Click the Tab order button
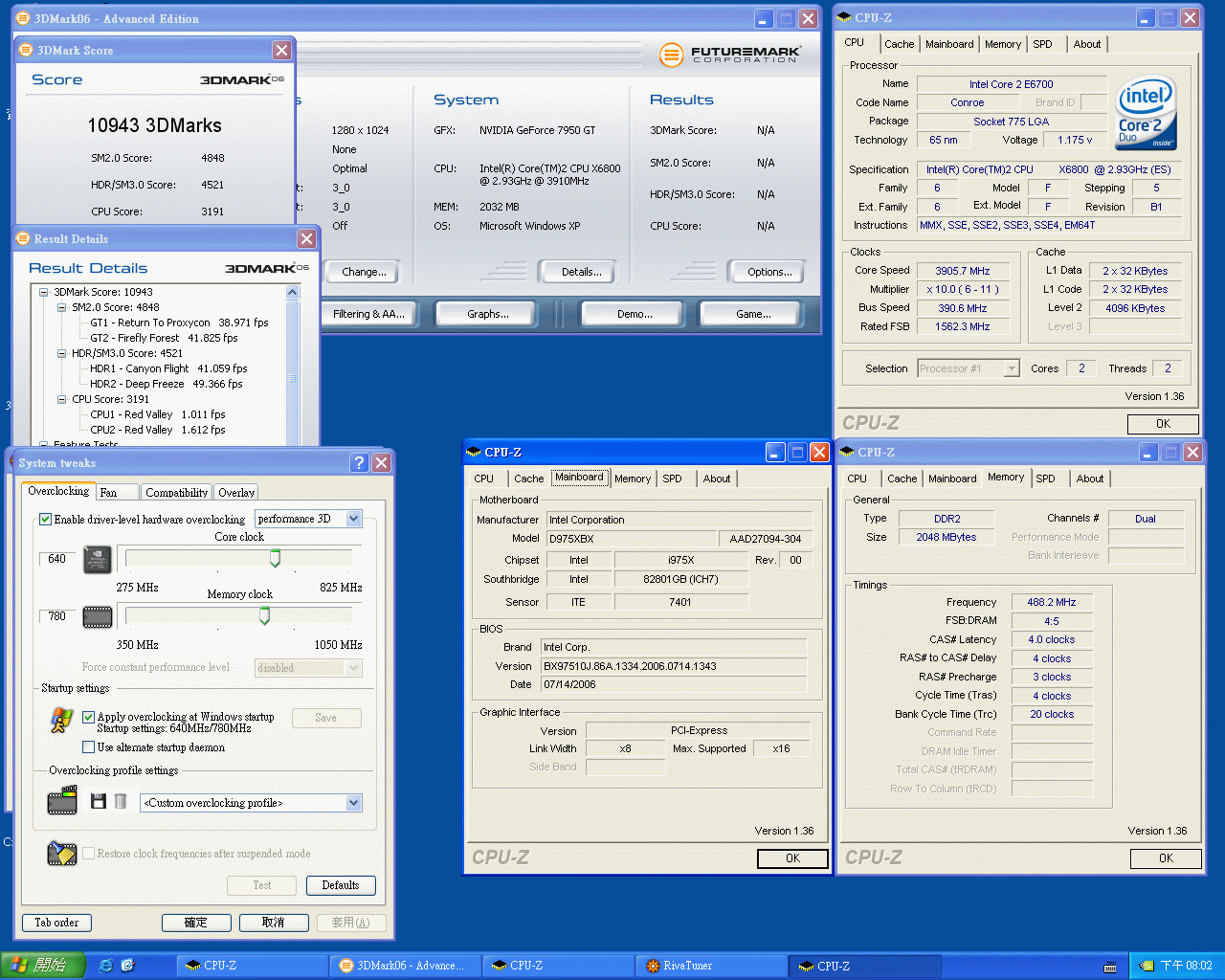 click(x=56, y=923)
